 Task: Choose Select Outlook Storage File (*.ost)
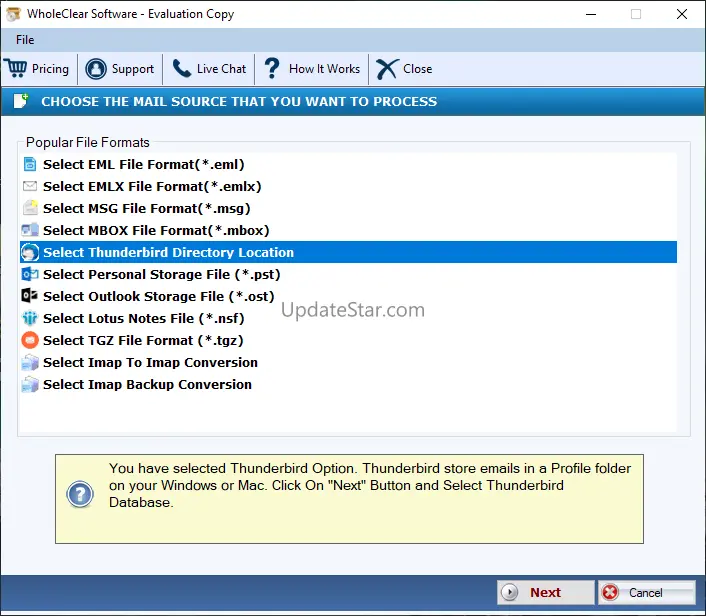(x=348, y=296)
